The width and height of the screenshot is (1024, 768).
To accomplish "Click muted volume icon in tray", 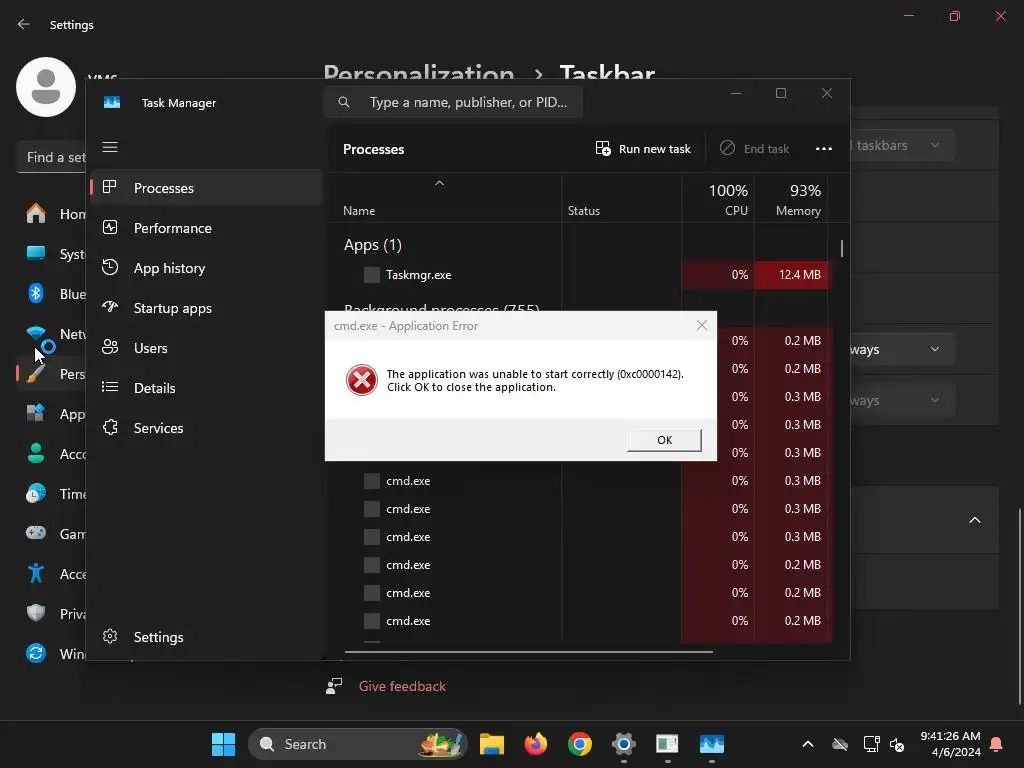I will click(897, 744).
